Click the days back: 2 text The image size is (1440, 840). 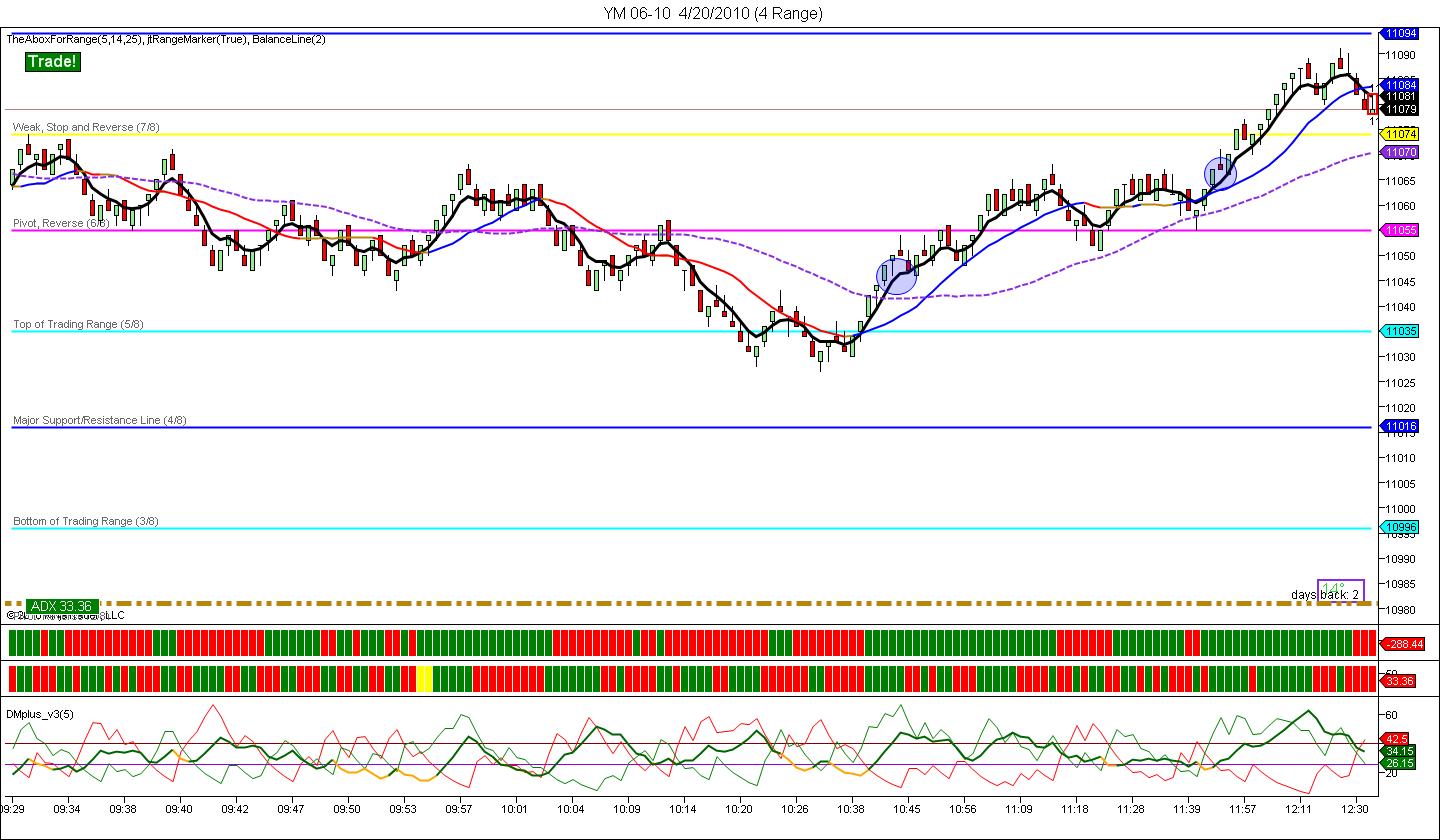coord(1325,594)
